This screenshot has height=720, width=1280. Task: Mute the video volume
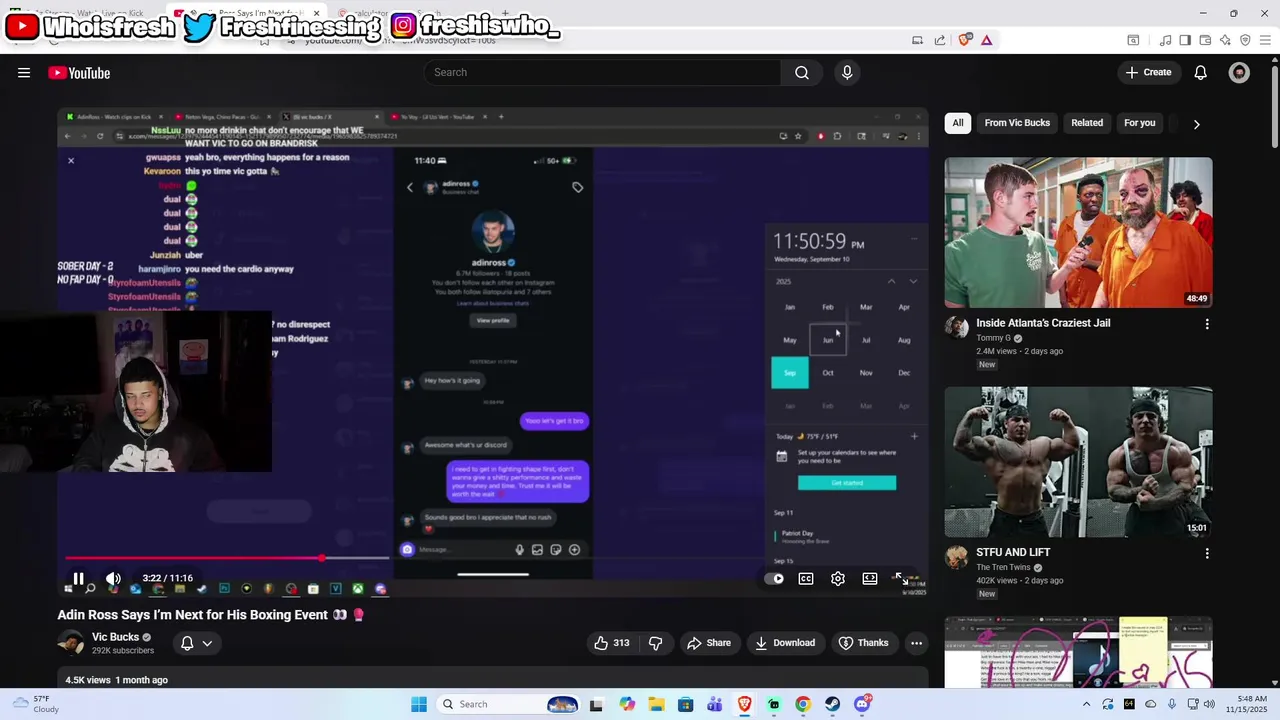tap(113, 578)
